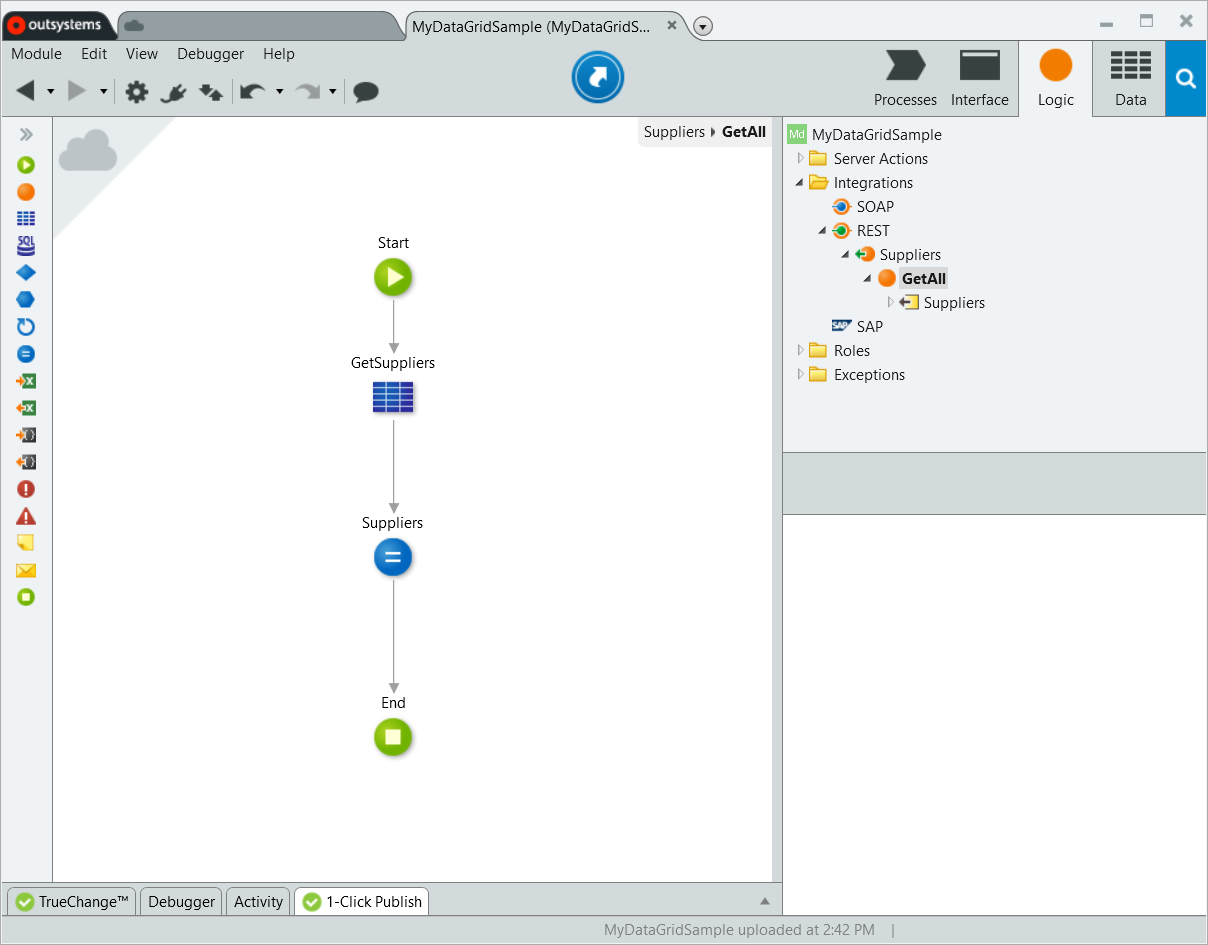Open the Processes layer
1208x945 pixels.
click(x=905, y=78)
